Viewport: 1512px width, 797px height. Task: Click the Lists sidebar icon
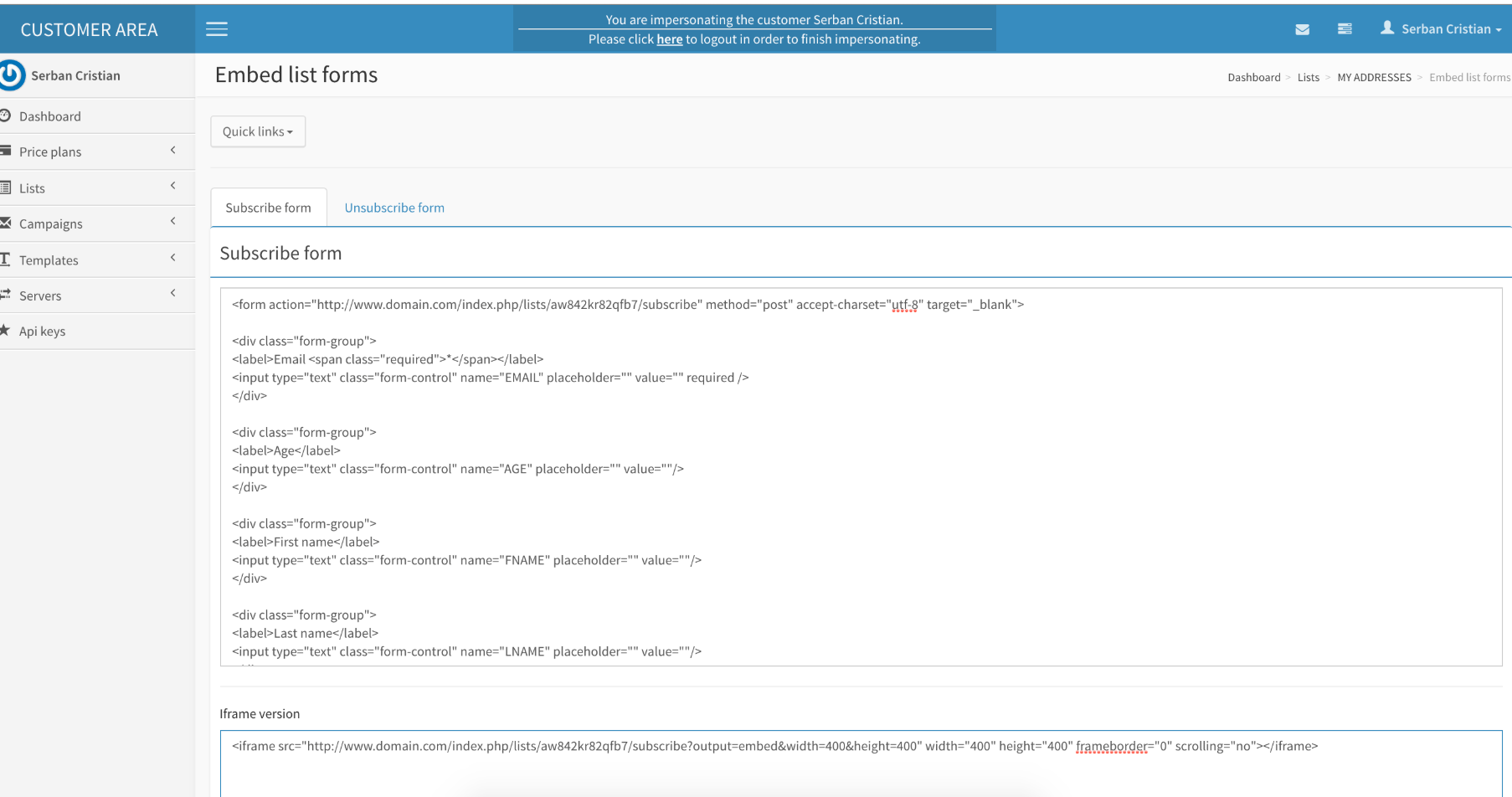(5, 188)
